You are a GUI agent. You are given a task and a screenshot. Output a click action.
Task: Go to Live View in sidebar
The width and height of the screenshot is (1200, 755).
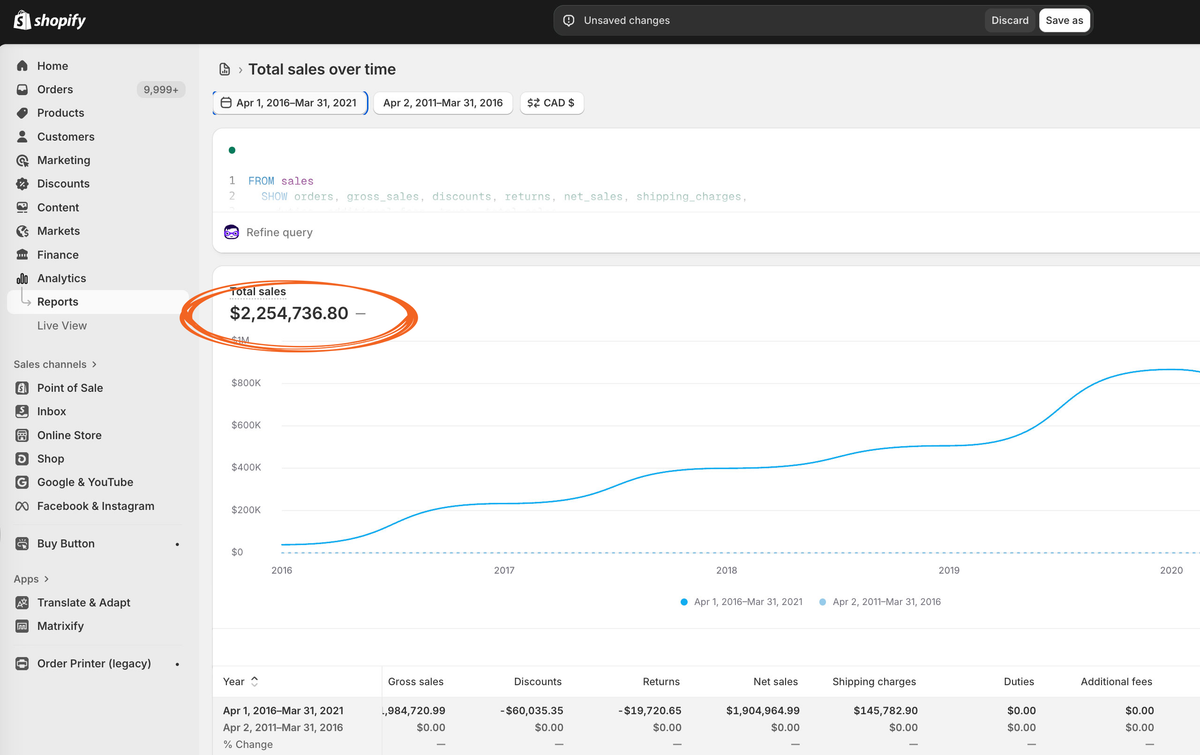[x=62, y=325]
